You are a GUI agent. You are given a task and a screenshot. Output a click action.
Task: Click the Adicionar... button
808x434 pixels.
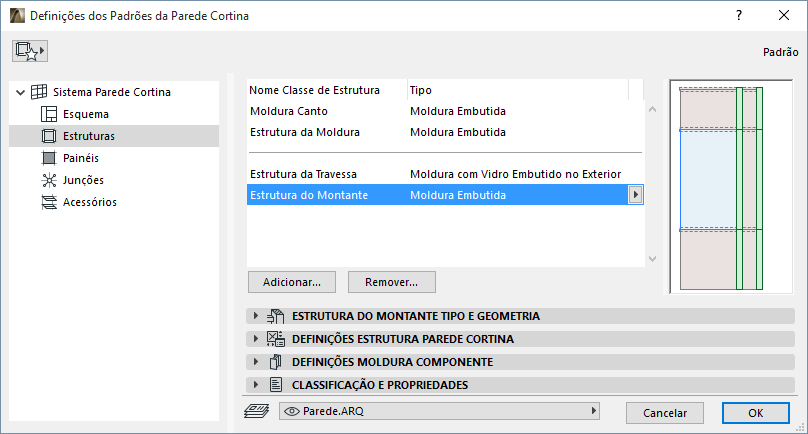pos(292,282)
